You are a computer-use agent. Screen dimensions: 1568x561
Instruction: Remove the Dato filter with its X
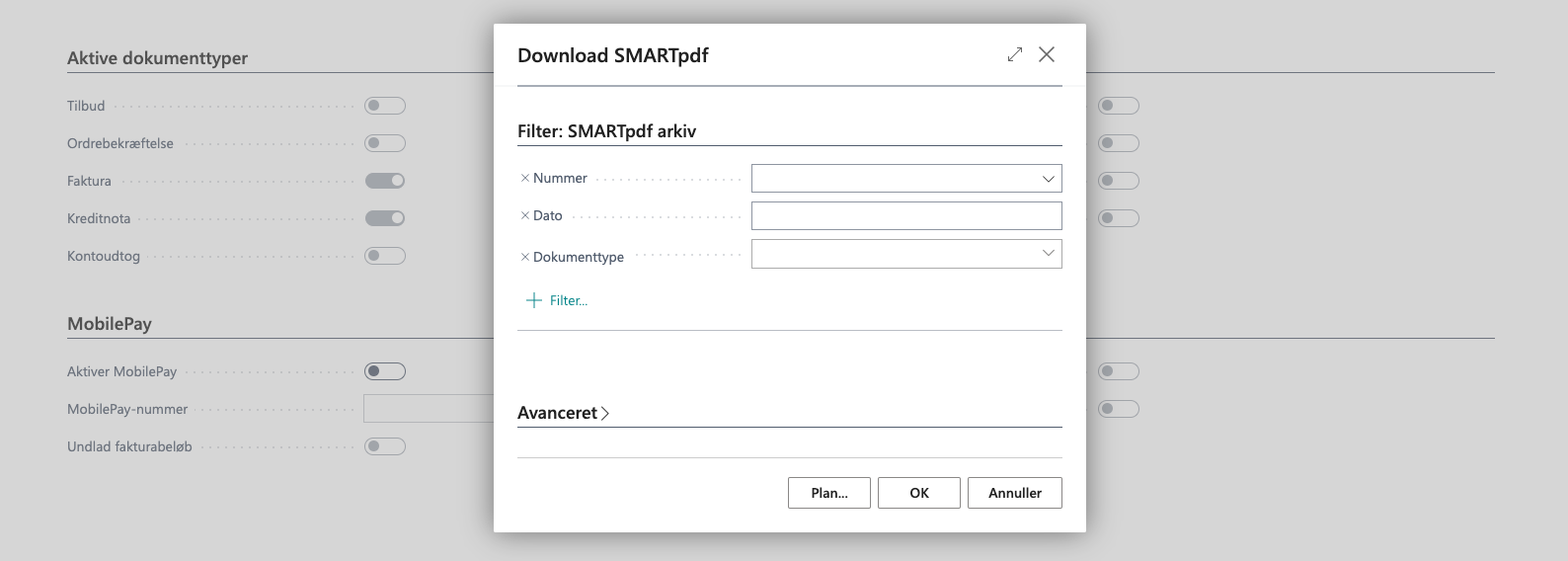pyautogui.click(x=525, y=215)
